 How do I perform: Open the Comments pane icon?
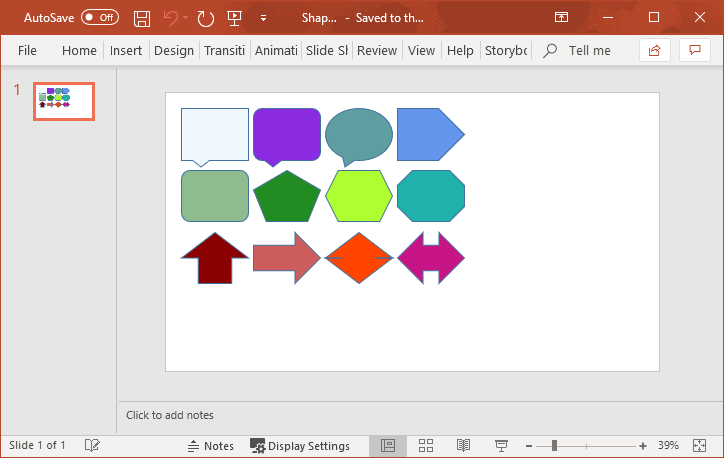pos(694,50)
